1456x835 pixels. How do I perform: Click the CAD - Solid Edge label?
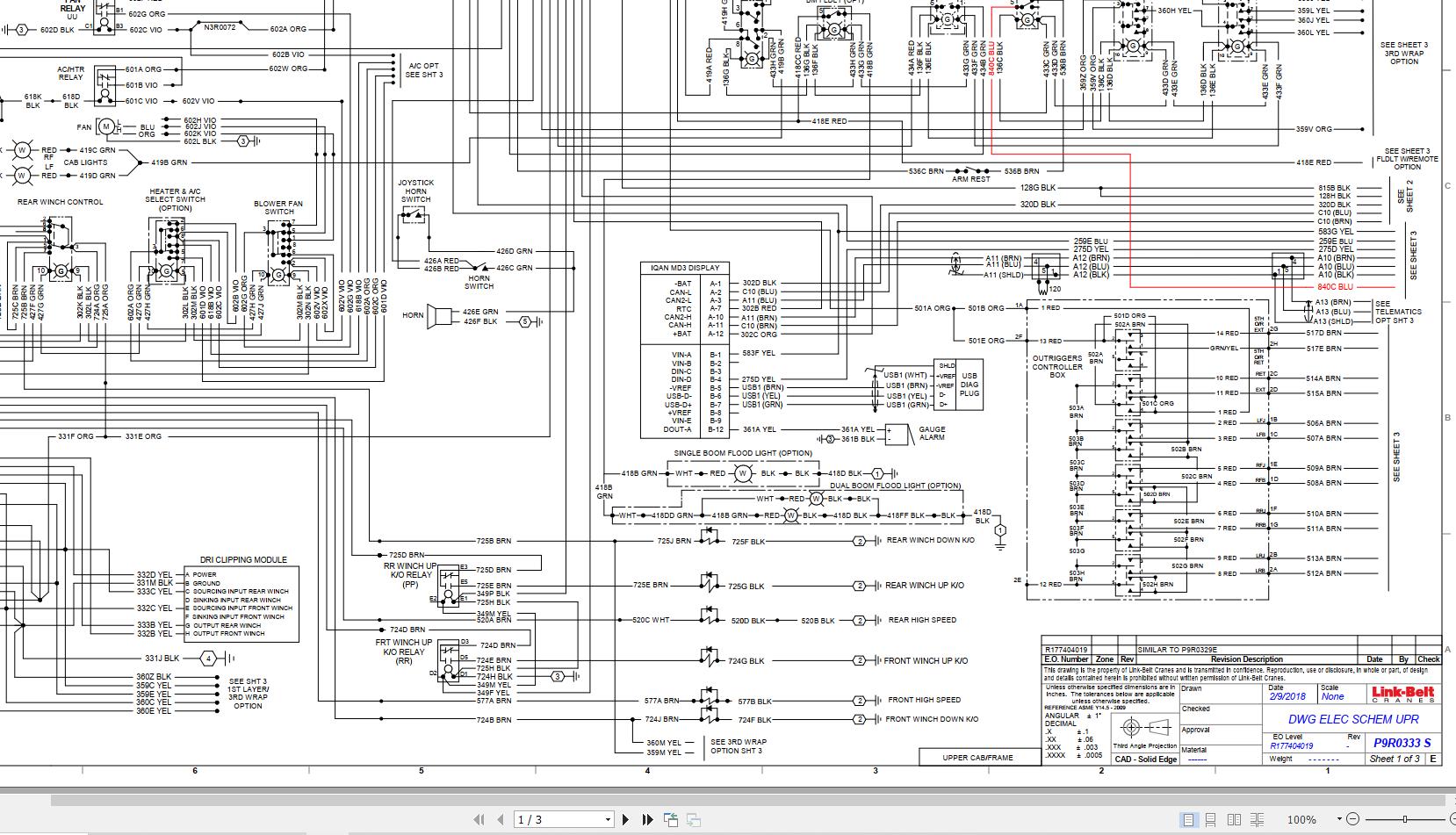click(x=1146, y=759)
